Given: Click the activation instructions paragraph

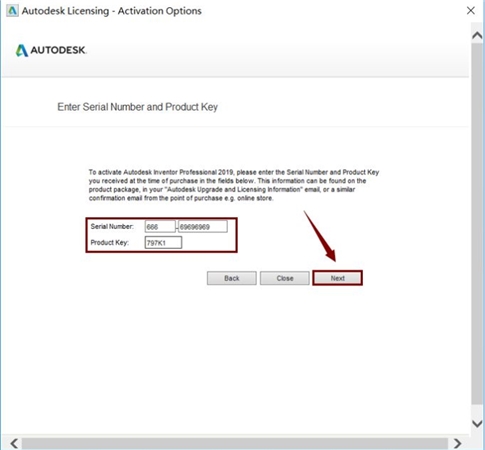Looking at the screenshot, I should tap(234, 185).
